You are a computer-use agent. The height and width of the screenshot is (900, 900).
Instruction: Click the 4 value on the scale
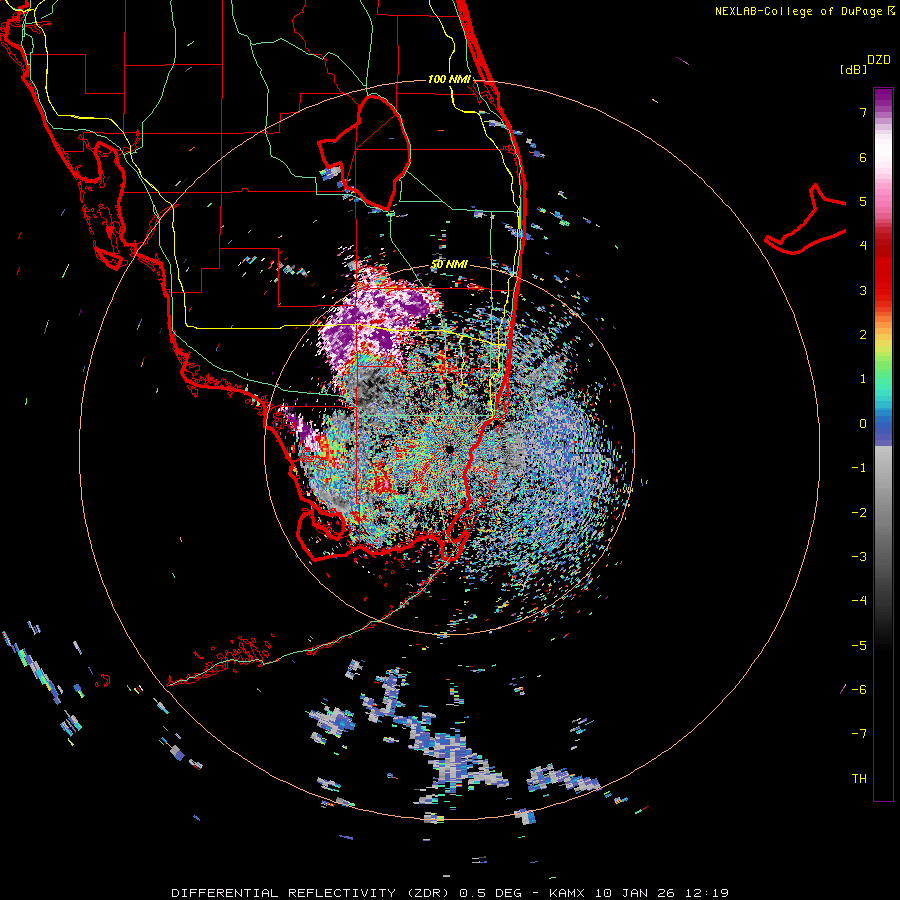click(x=863, y=246)
